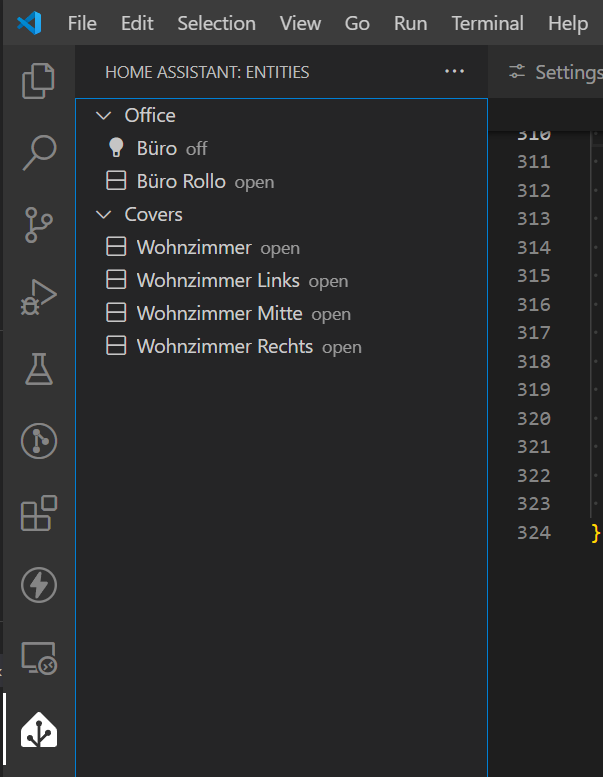The image size is (603, 777).
Task: Click the closing brace on line 324
Action: tap(596, 533)
